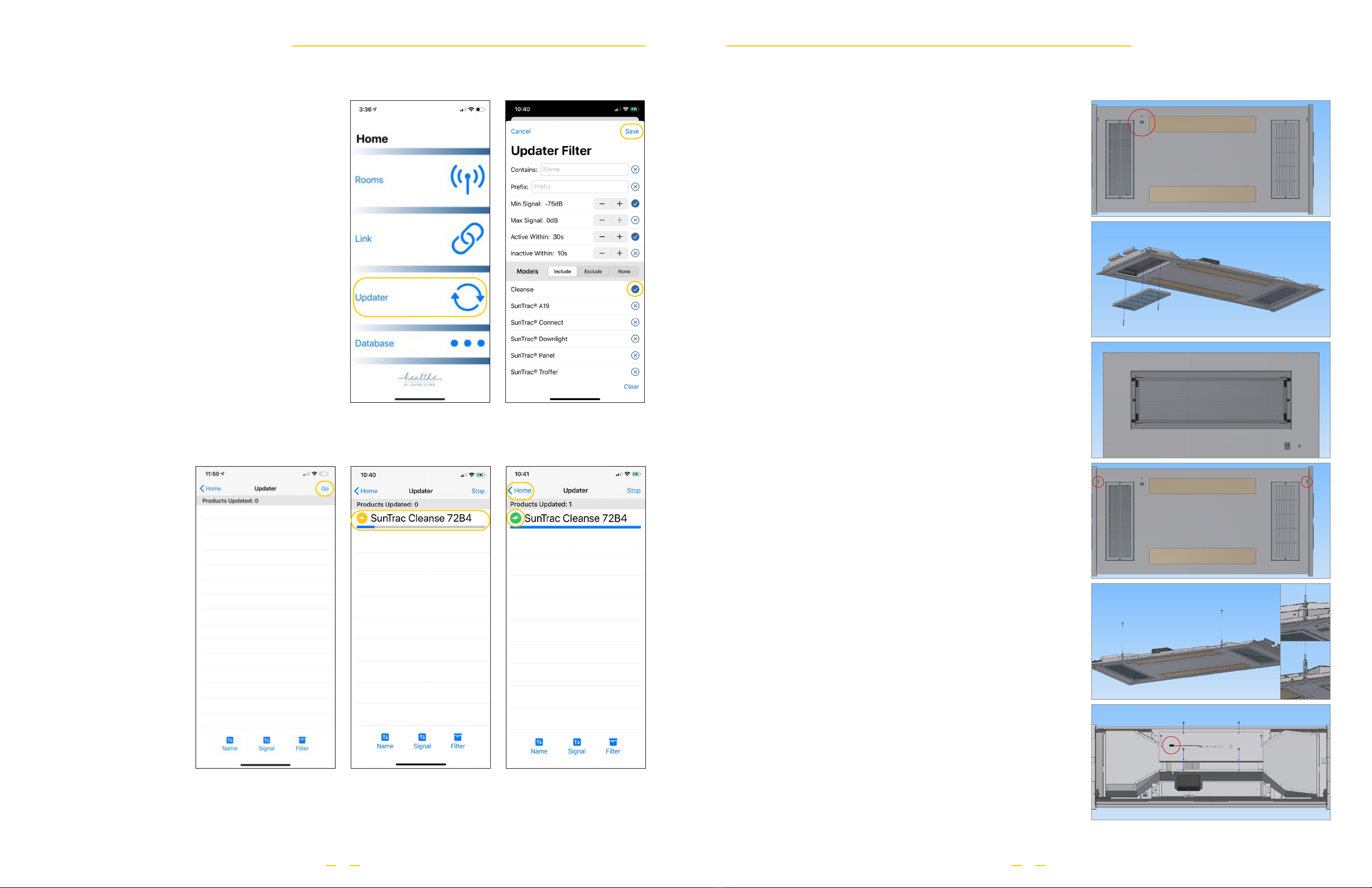Tap Filter icon in 11:50 Updater screen
Screen dimensions: 1372x888
pos(302,740)
